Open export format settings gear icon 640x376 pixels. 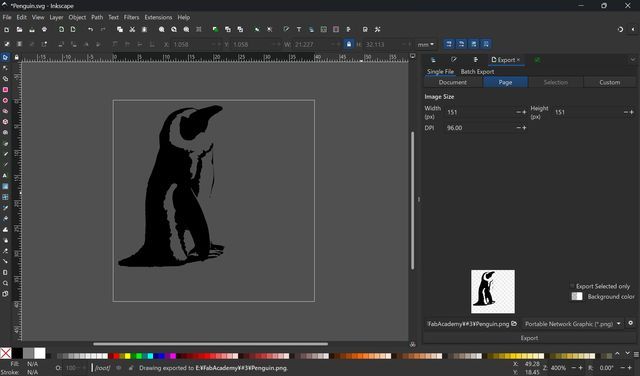click(631, 323)
